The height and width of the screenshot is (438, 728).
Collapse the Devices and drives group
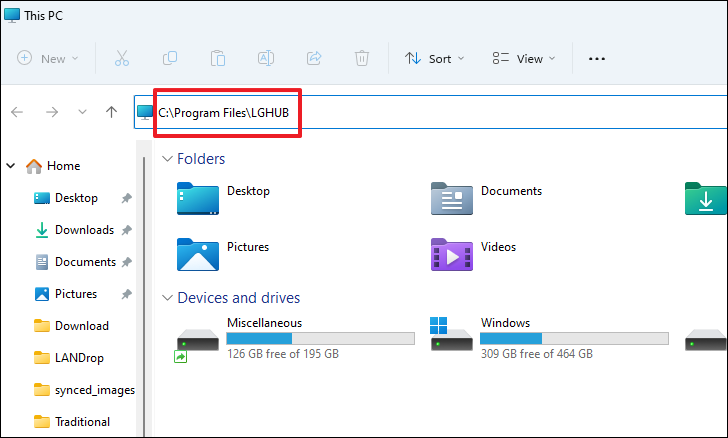click(x=167, y=298)
